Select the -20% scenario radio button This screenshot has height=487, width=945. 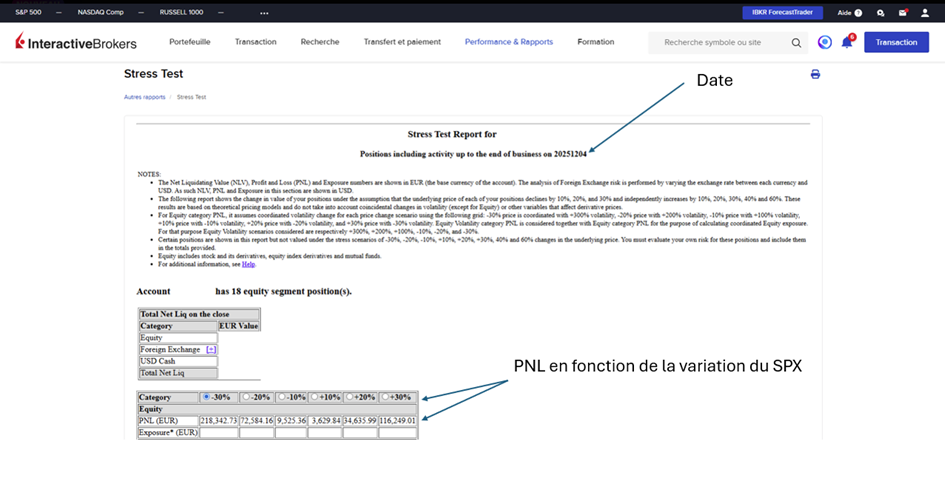point(246,397)
